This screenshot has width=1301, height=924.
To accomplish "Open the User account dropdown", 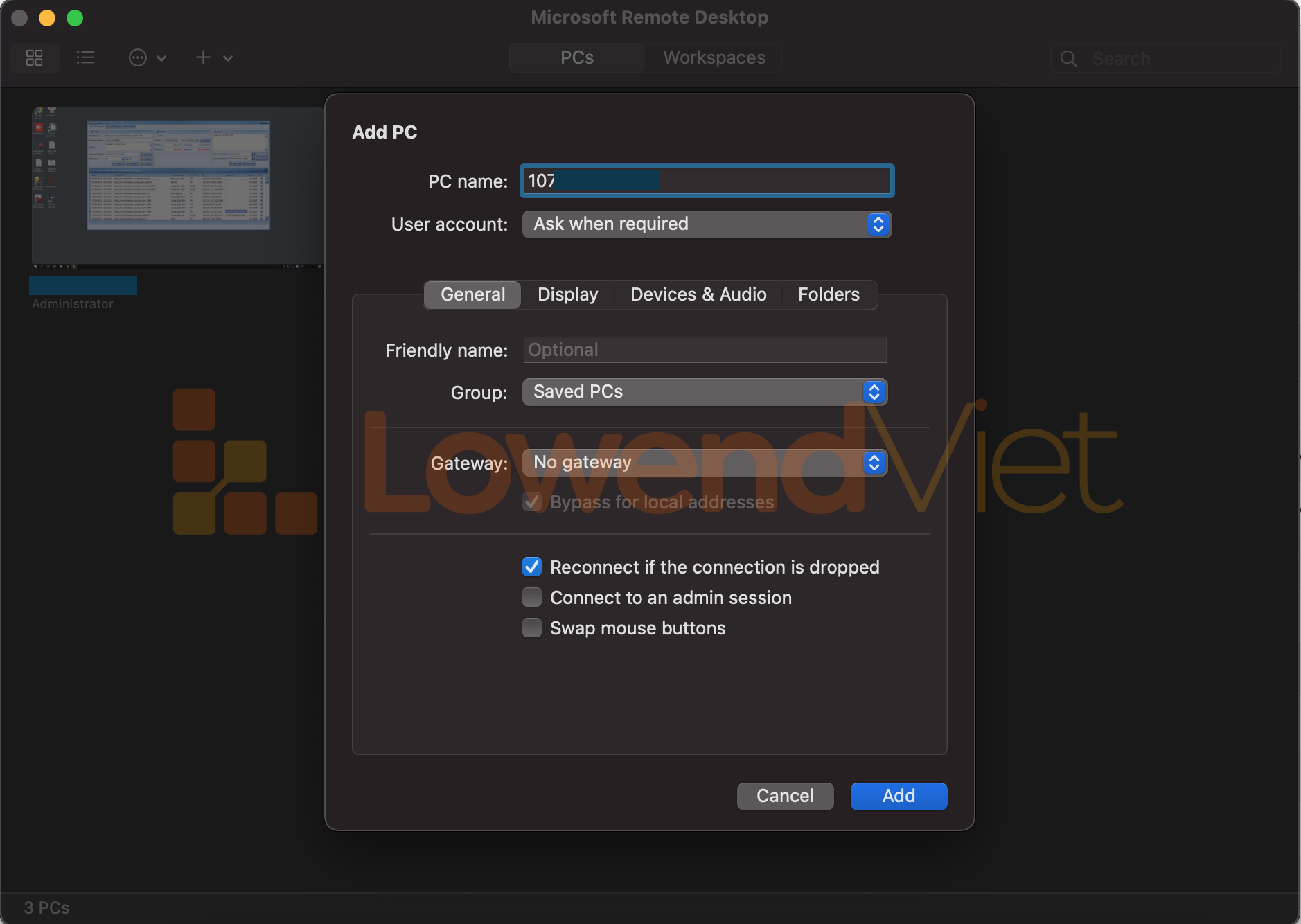I will (x=706, y=224).
